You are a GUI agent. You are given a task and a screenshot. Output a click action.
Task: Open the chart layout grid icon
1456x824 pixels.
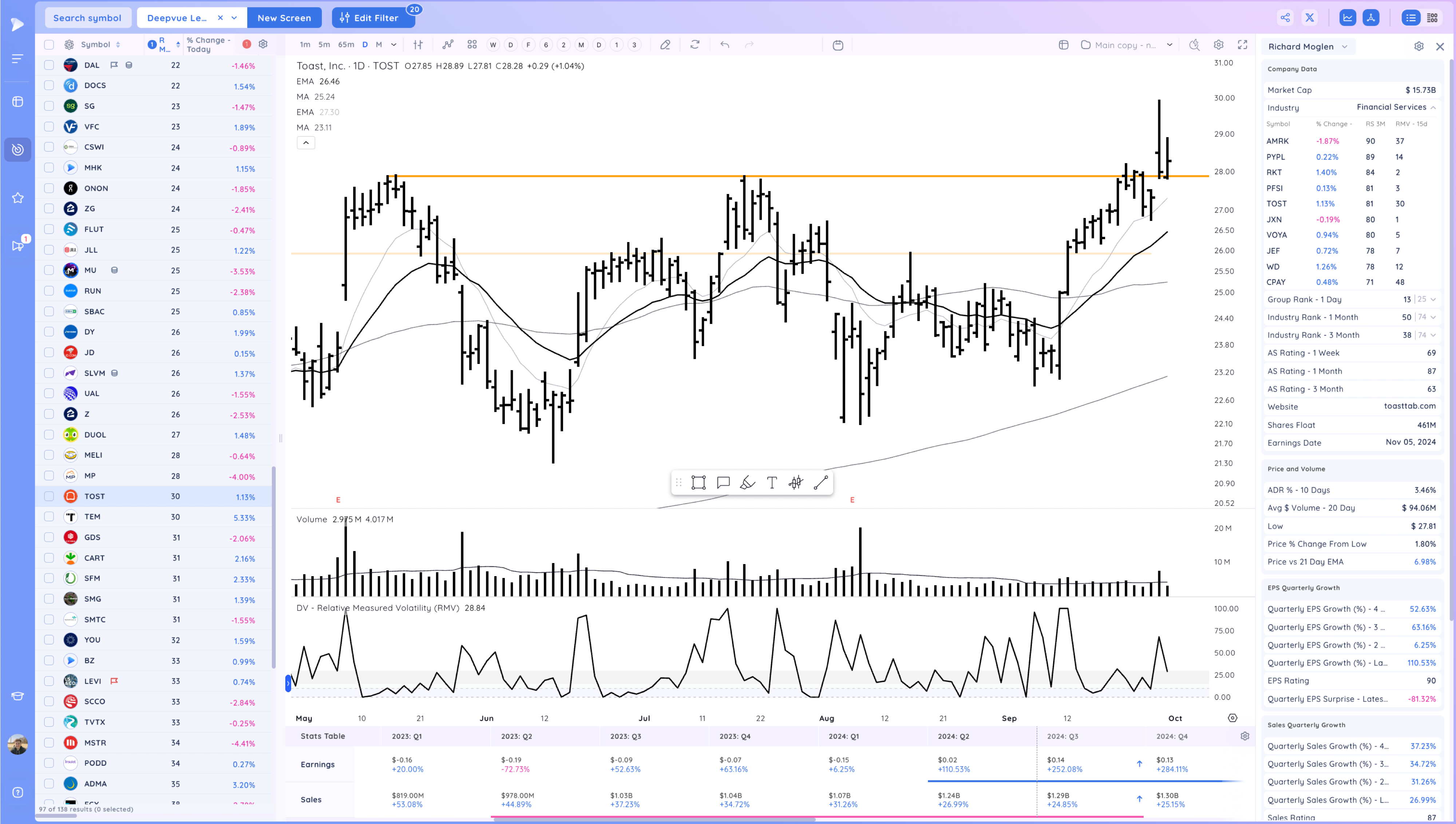(x=1063, y=45)
